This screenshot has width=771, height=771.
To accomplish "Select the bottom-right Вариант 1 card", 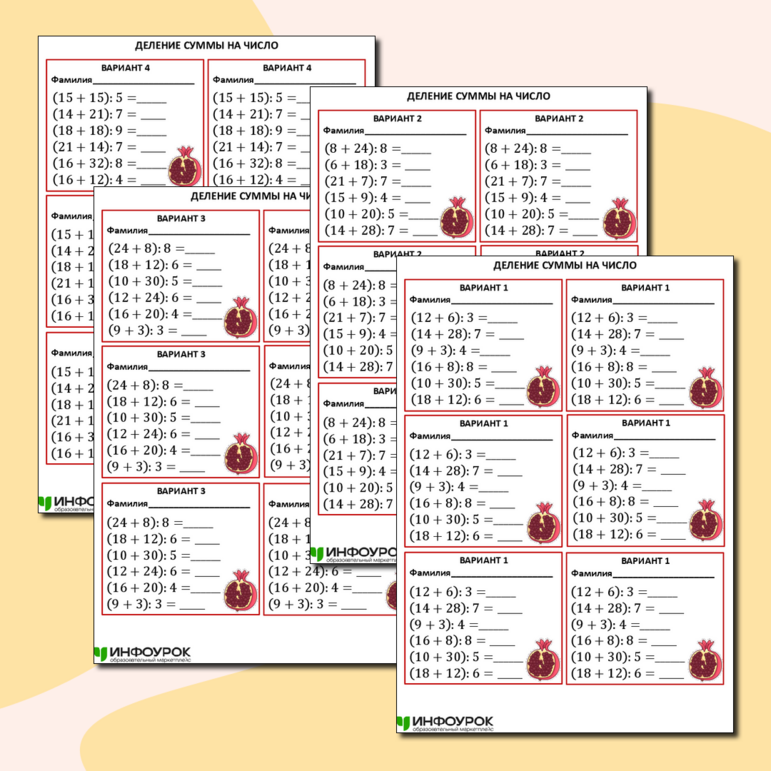I will point(646,618).
